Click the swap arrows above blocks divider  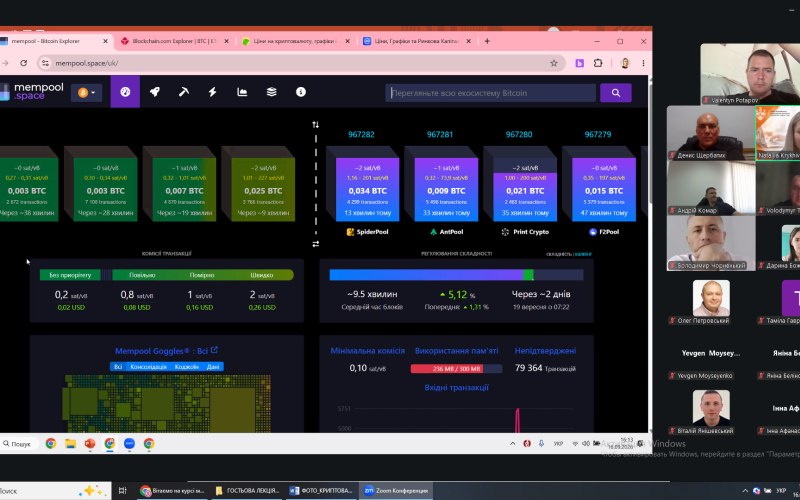tap(315, 124)
